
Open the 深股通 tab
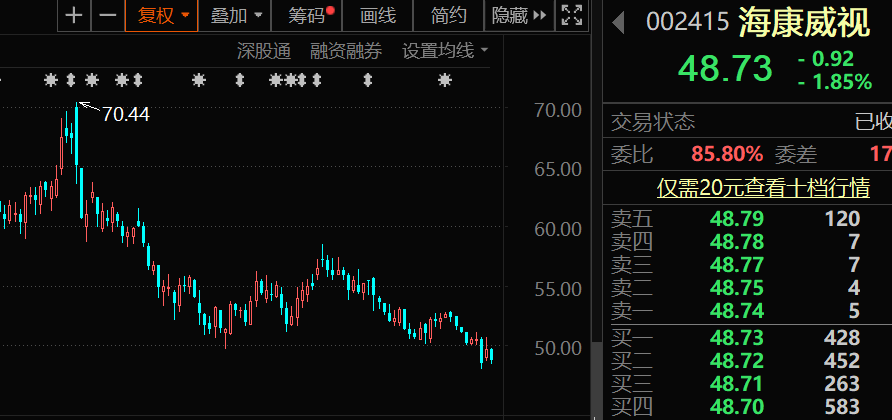264,51
